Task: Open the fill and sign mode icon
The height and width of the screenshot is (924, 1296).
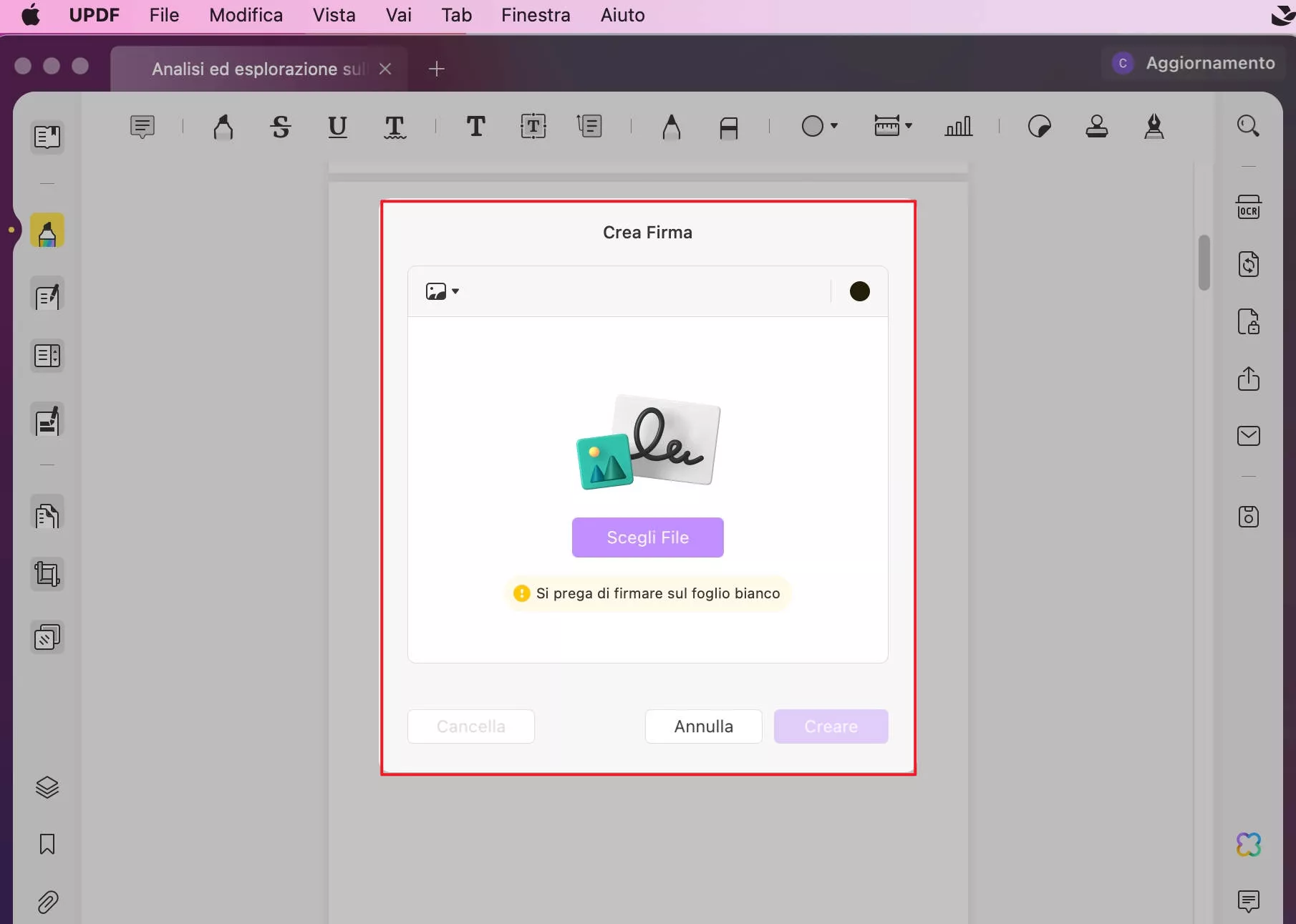Action: pos(47,420)
